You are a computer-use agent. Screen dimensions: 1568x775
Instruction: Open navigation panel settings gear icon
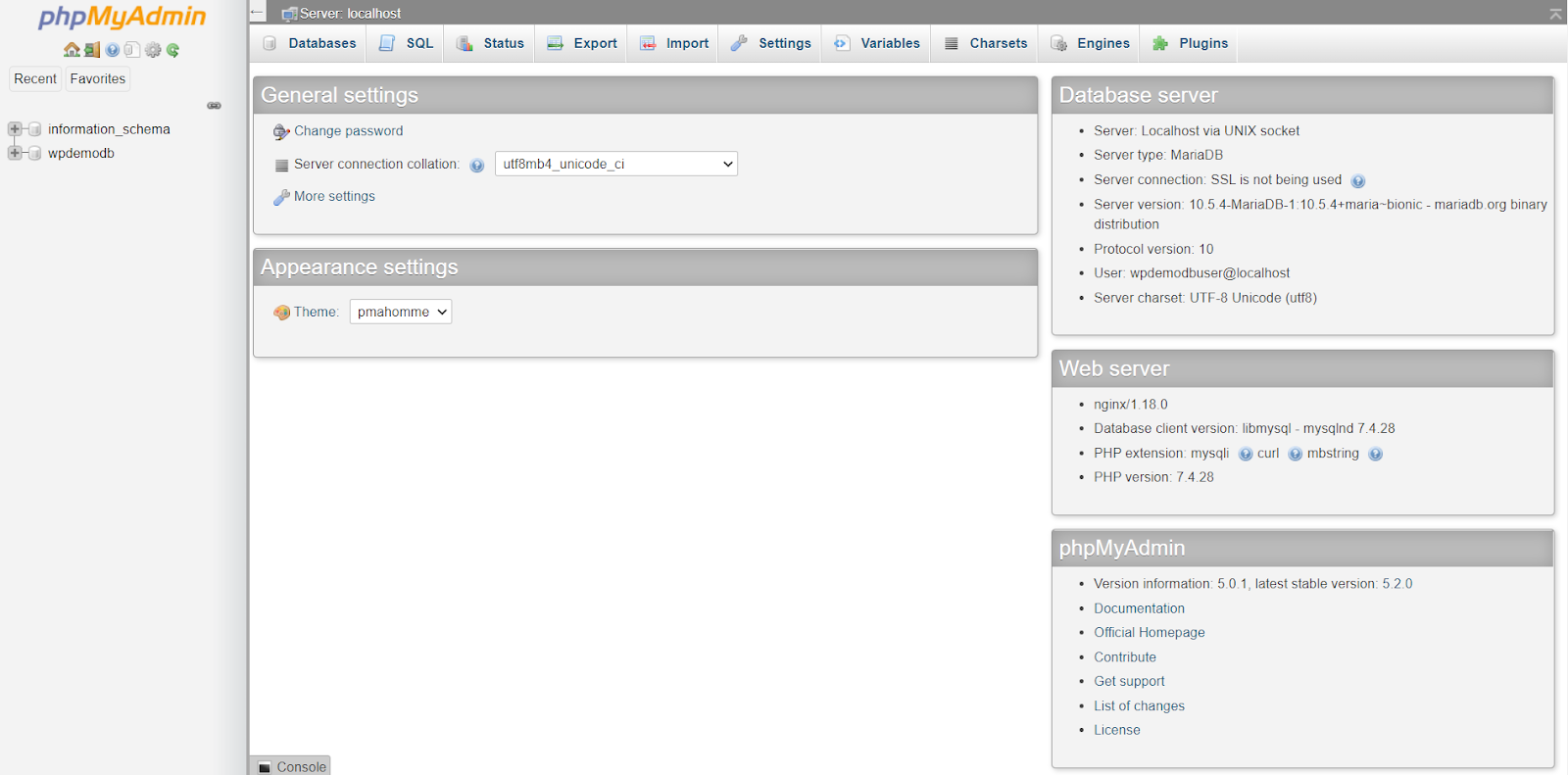[153, 50]
